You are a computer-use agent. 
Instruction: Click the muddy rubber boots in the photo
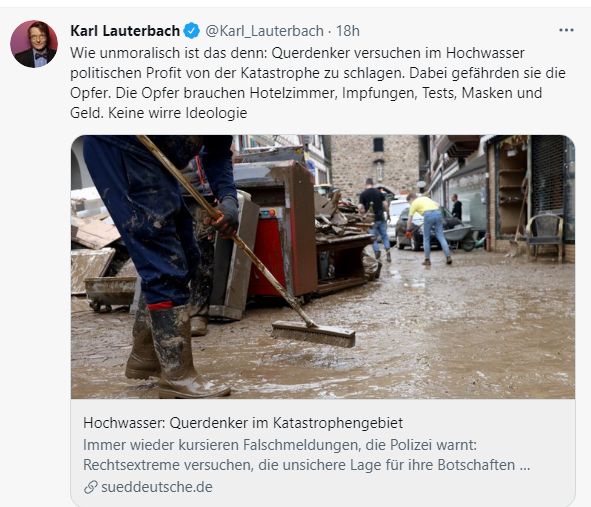coord(174,349)
